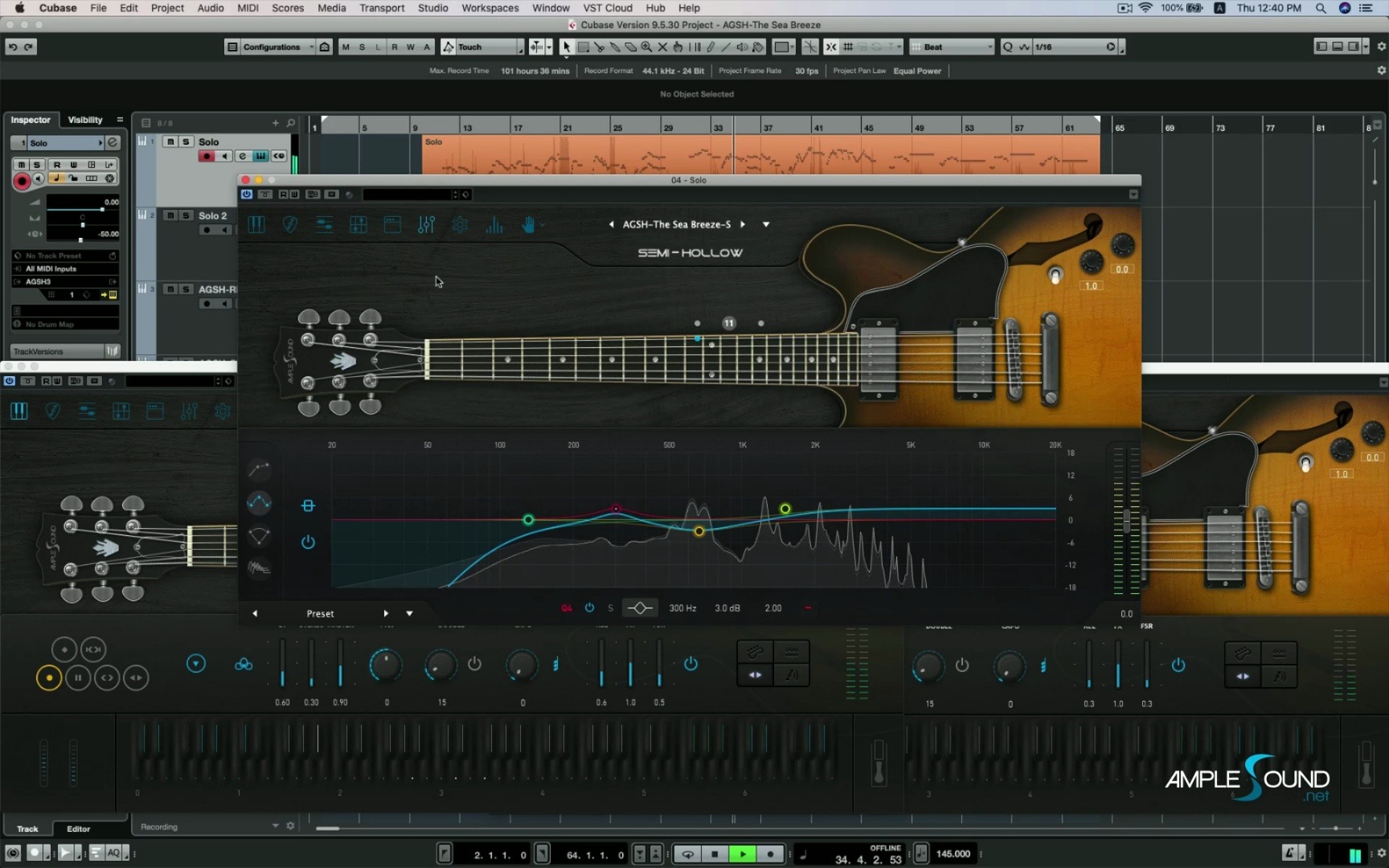The image size is (1389, 868).
Task: Click the yellow EQ band node near 2K
Action: point(785,509)
